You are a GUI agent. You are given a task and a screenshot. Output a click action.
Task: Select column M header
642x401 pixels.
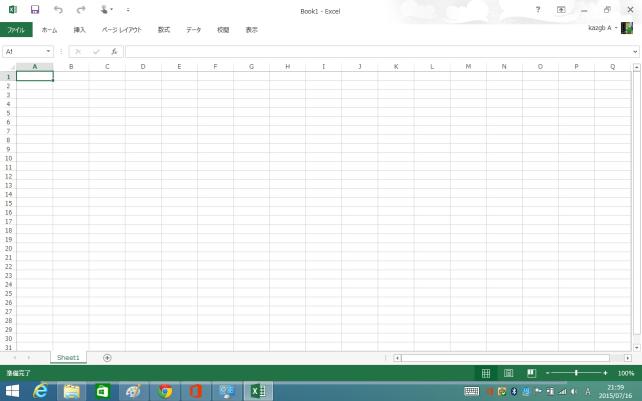pos(468,66)
